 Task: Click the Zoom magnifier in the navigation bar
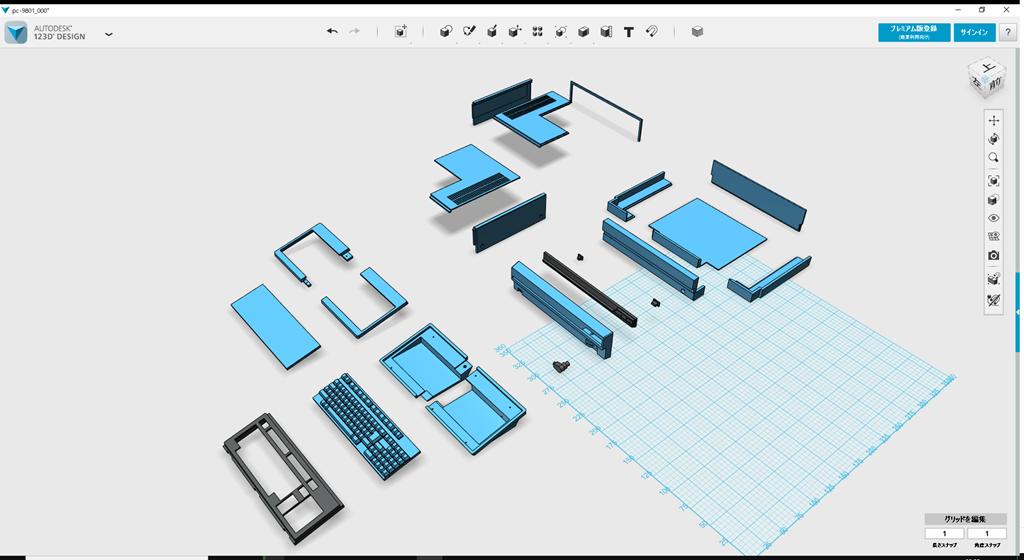pyautogui.click(x=993, y=158)
